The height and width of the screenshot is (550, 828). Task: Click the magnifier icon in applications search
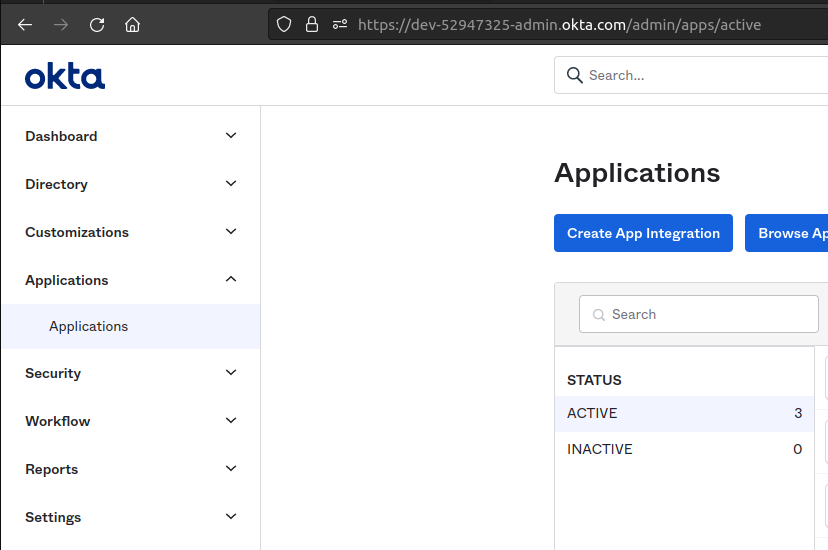click(598, 315)
